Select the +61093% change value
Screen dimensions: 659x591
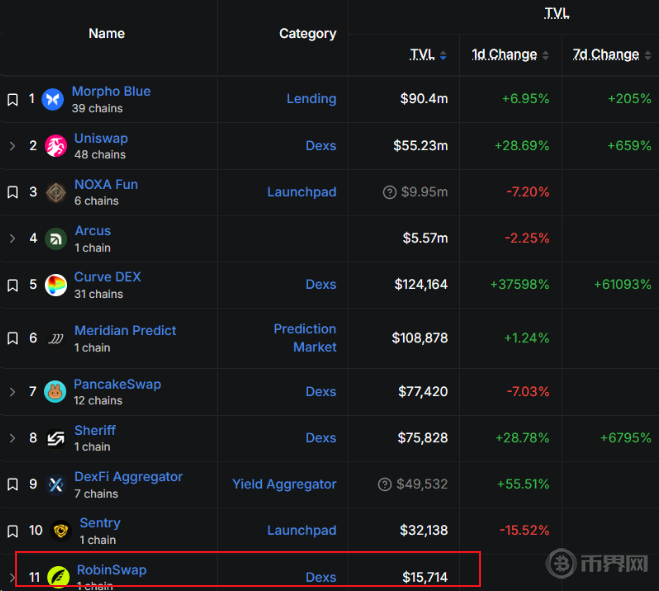(x=622, y=285)
